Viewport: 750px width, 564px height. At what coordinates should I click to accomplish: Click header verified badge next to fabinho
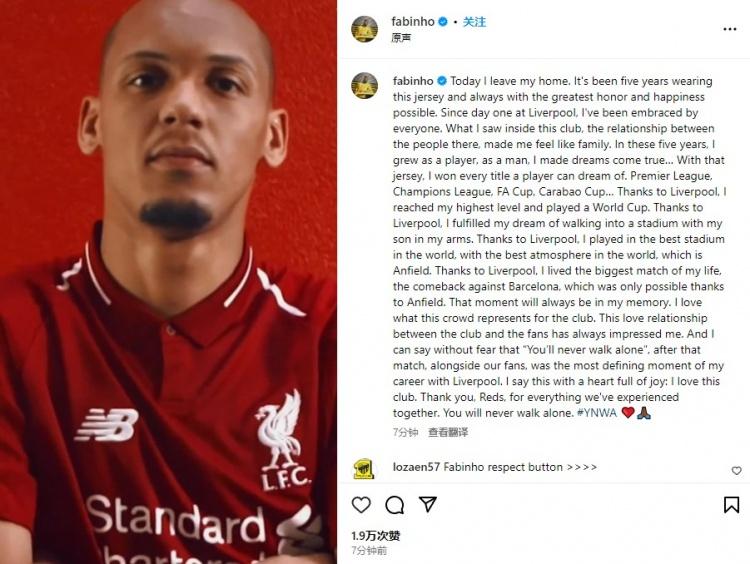point(443,22)
